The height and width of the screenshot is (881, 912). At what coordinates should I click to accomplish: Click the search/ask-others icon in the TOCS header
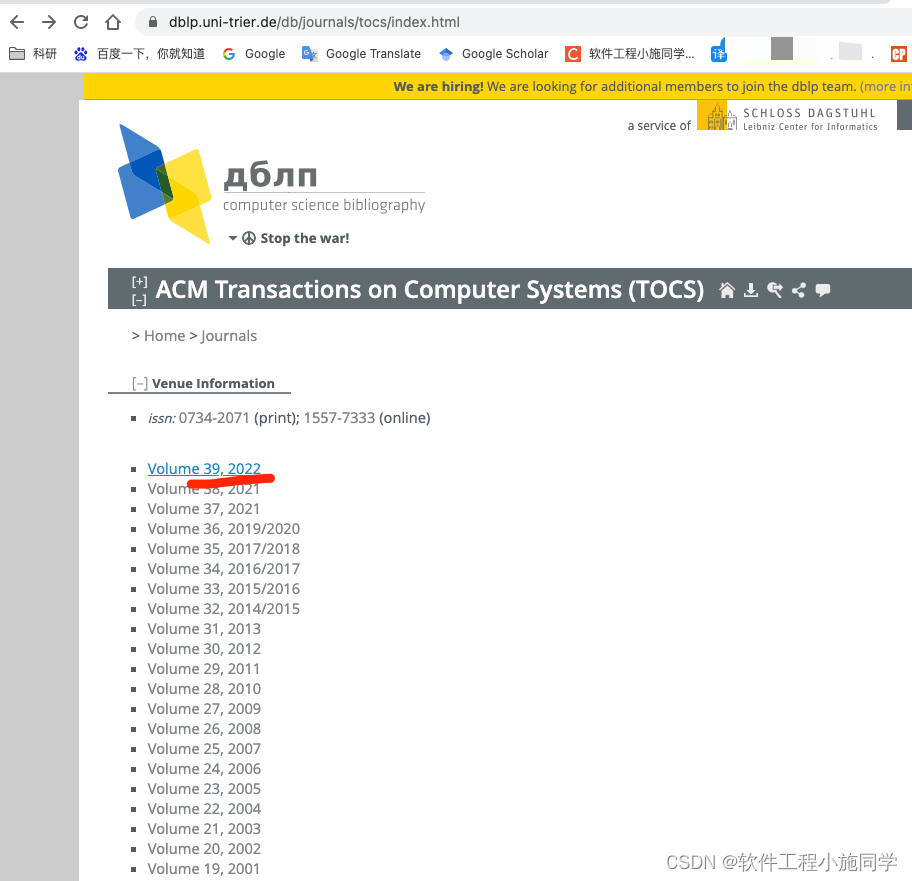775,290
